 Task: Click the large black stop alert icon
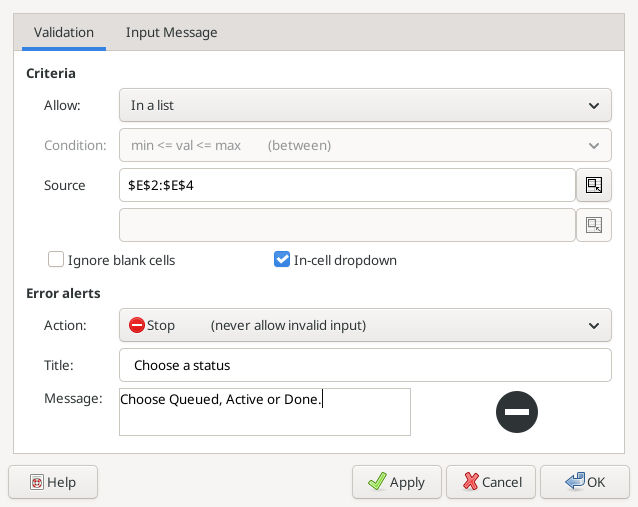[517, 412]
